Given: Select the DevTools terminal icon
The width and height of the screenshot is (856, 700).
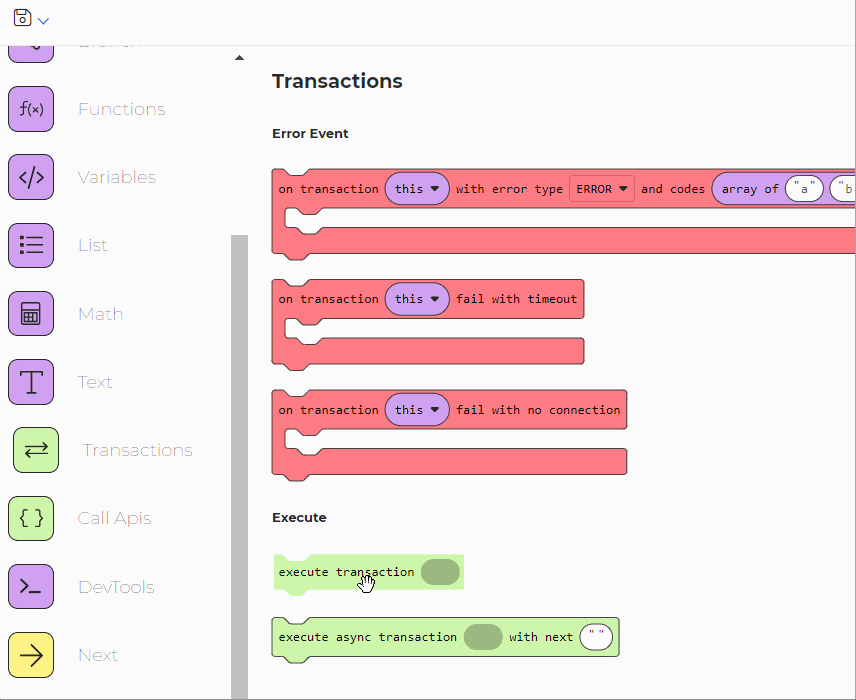Looking at the screenshot, I should pyautogui.click(x=31, y=587).
